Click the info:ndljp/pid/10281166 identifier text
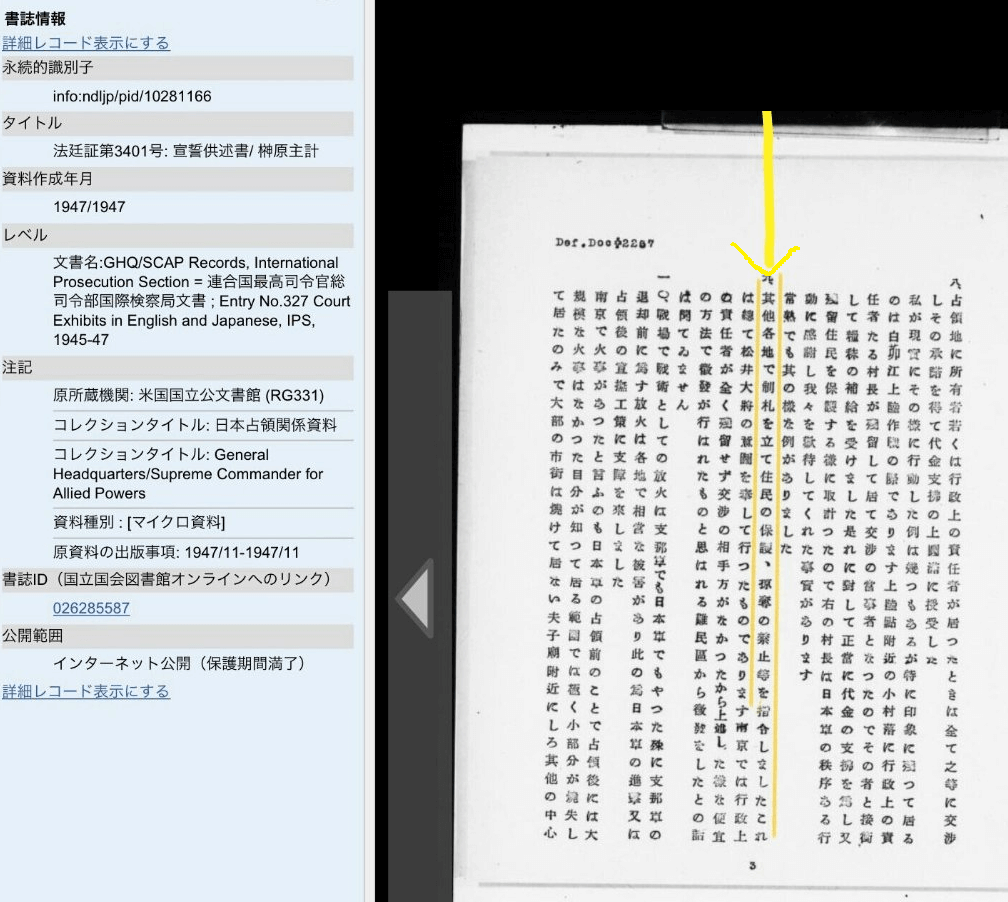Screen dimensions: 1008x902 [132, 96]
